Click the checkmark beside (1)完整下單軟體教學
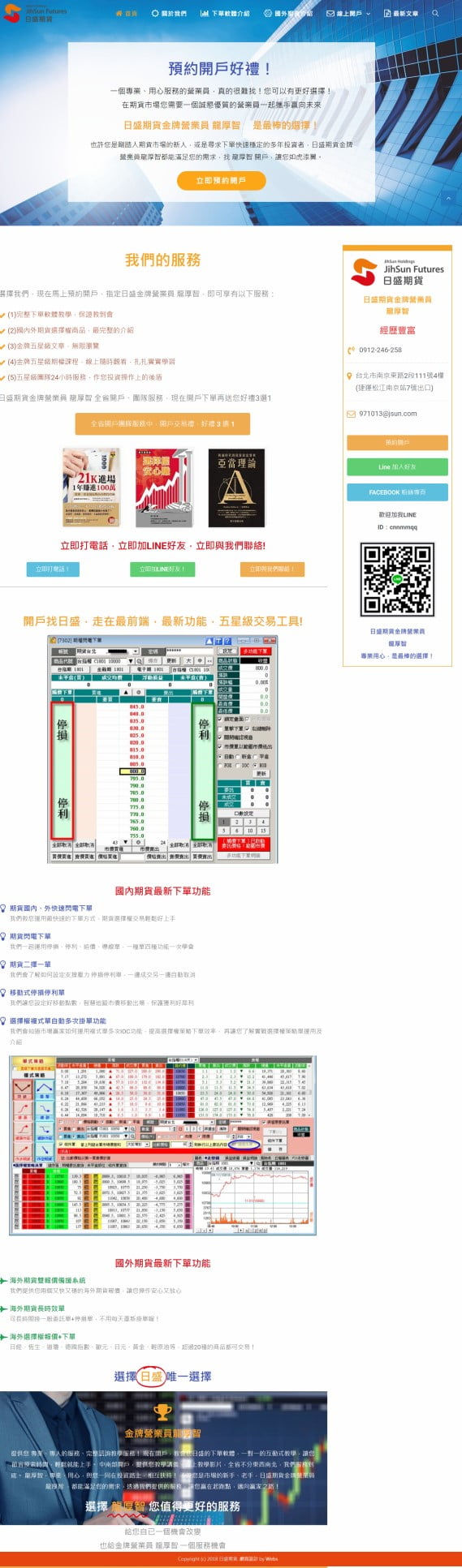 [2, 315]
